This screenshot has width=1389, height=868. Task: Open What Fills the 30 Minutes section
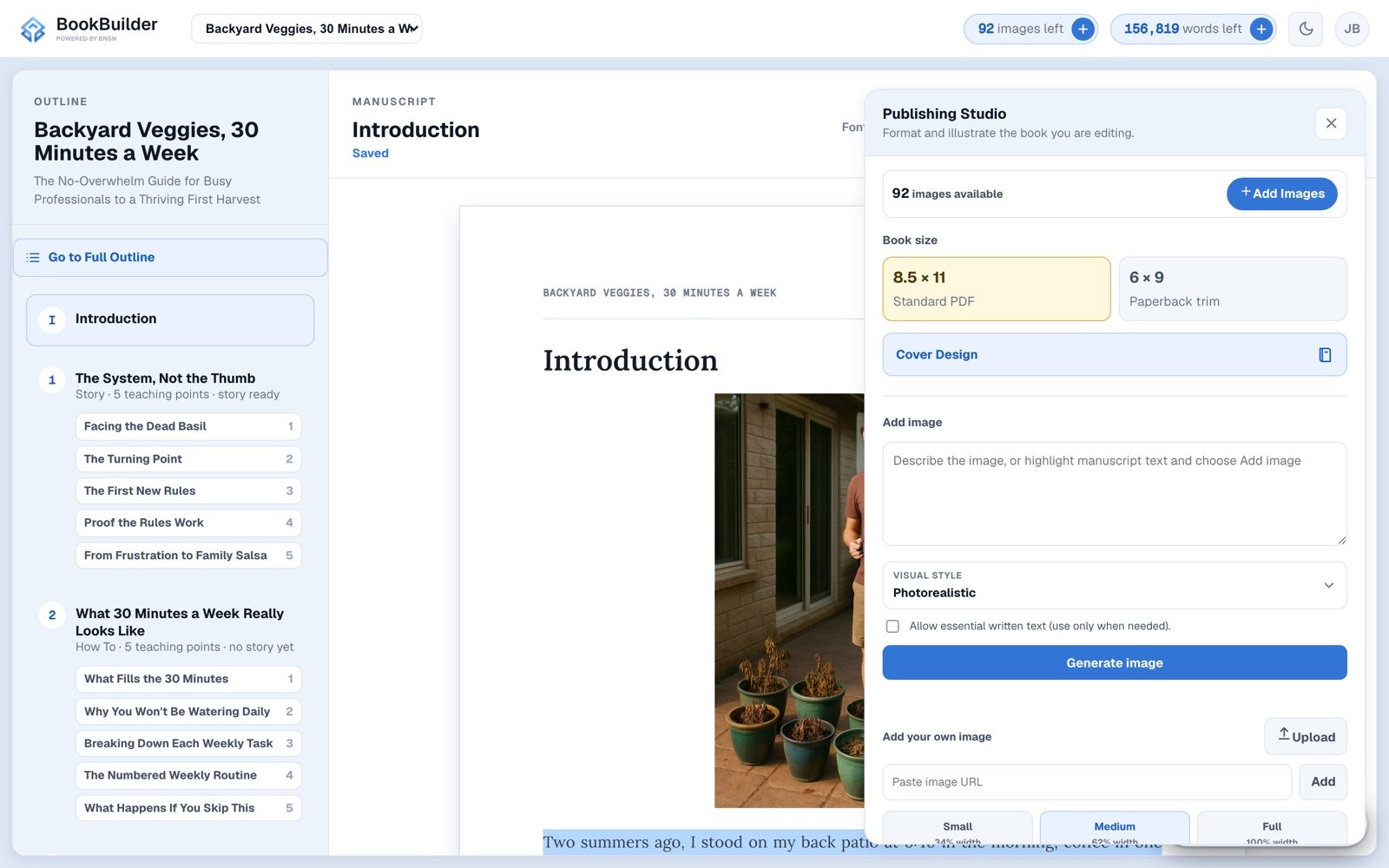pyautogui.click(x=188, y=679)
